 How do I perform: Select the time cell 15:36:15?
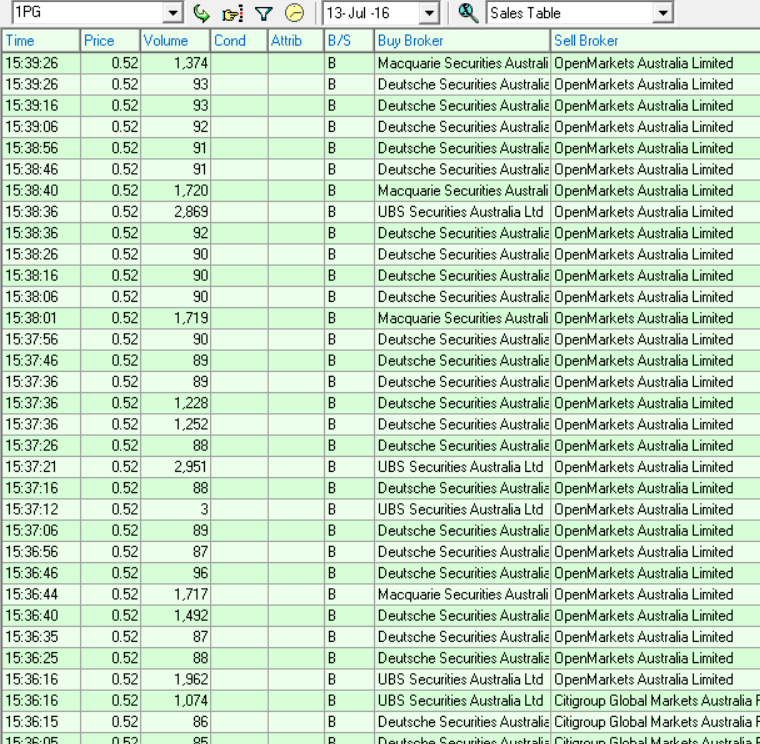tap(41, 722)
